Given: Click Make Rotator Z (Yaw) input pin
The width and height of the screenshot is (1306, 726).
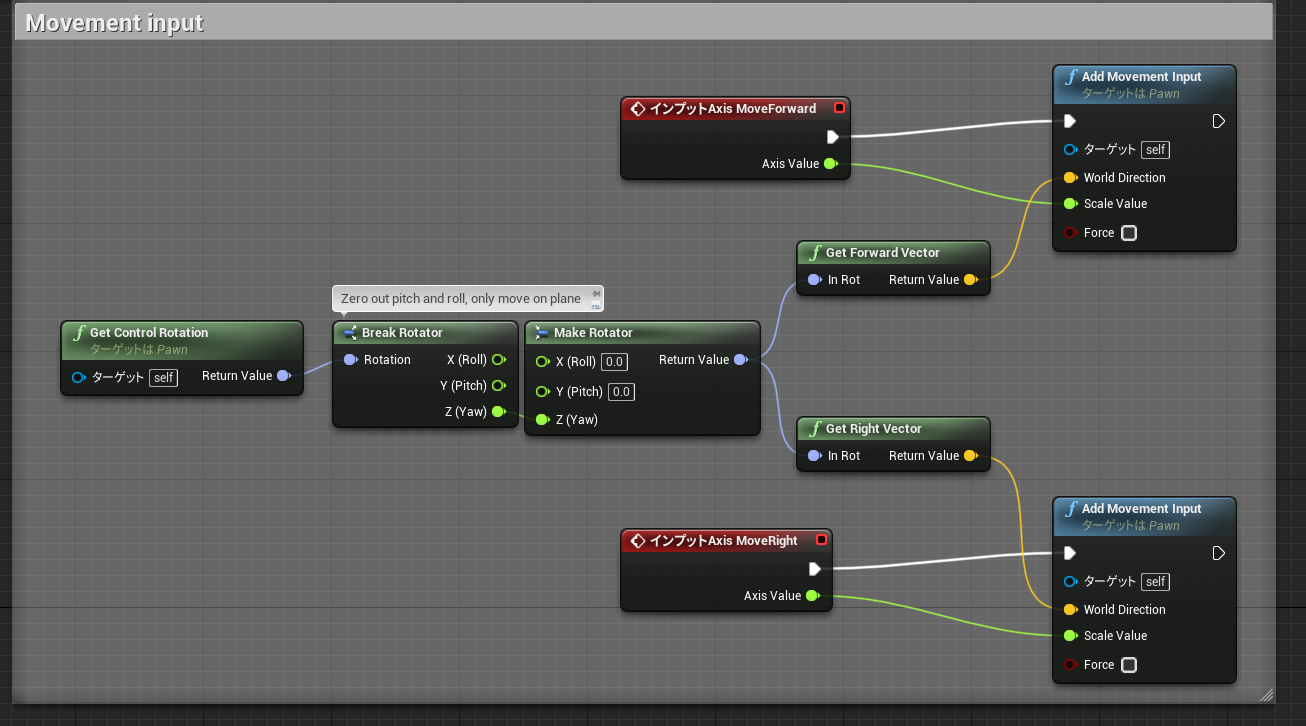Looking at the screenshot, I should coord(543,420).
